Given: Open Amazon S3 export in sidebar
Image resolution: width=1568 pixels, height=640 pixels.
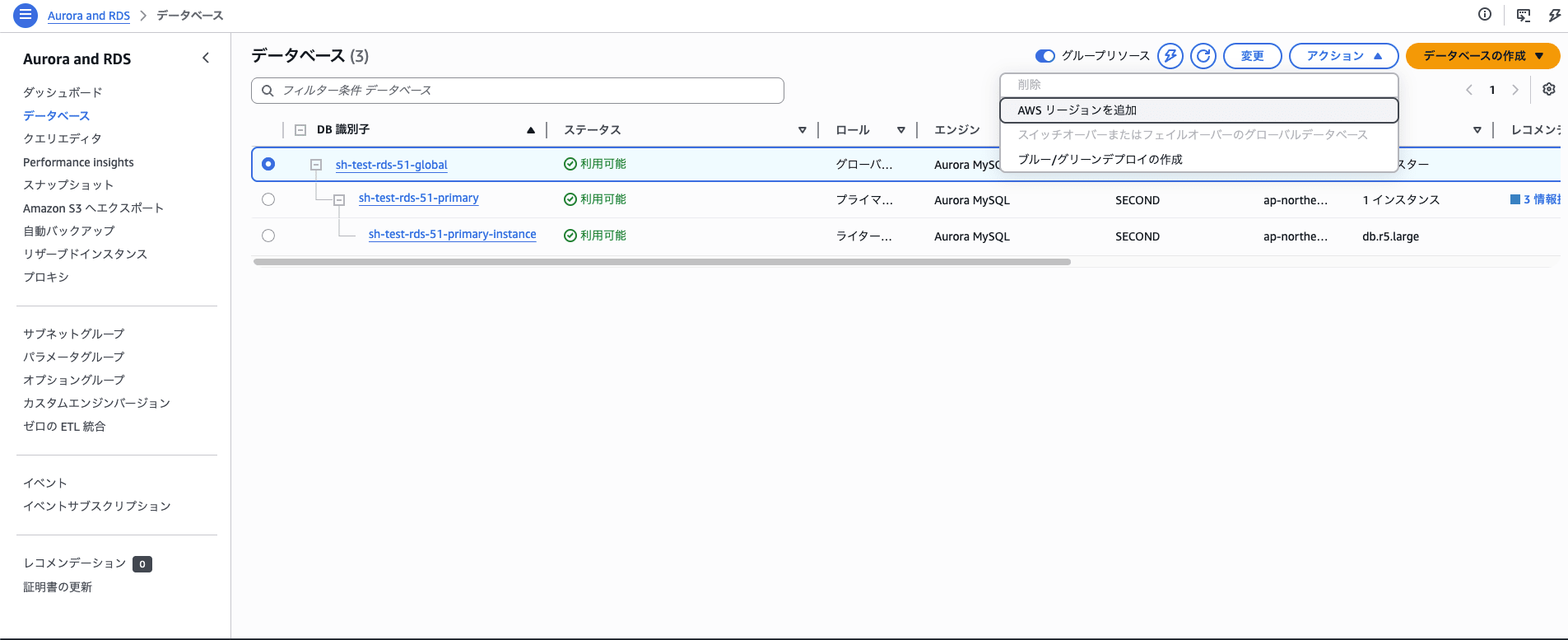Looking at the screenshot, I should click(x=93, y=208).
